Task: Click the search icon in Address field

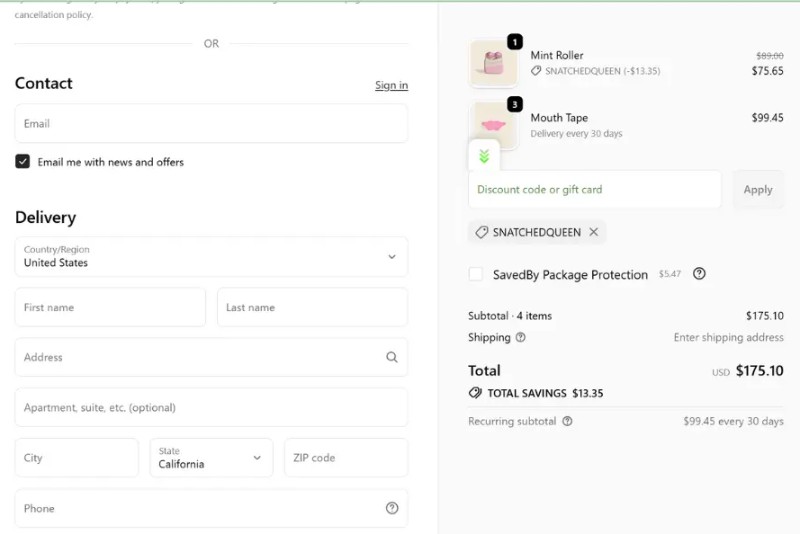Action: point(391,357)
